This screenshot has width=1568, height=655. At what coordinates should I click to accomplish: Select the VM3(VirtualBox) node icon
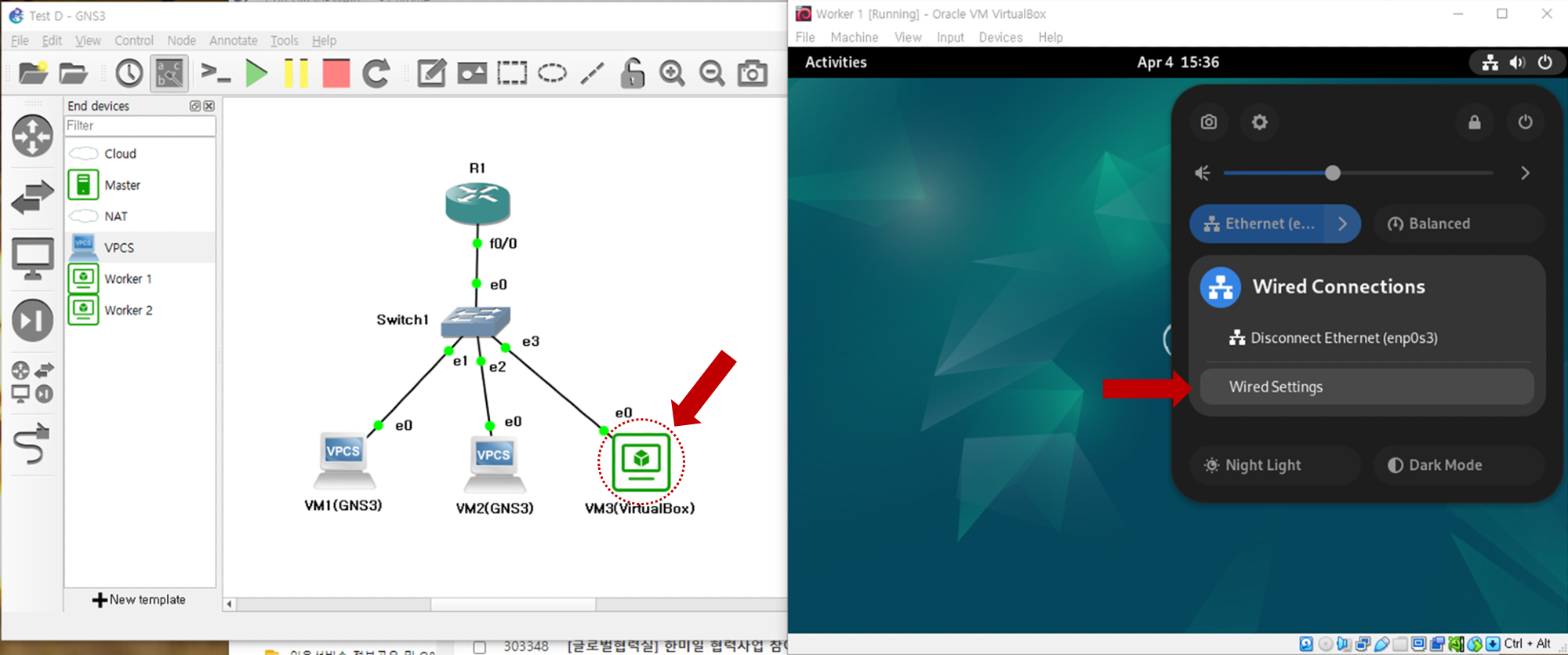641,462
